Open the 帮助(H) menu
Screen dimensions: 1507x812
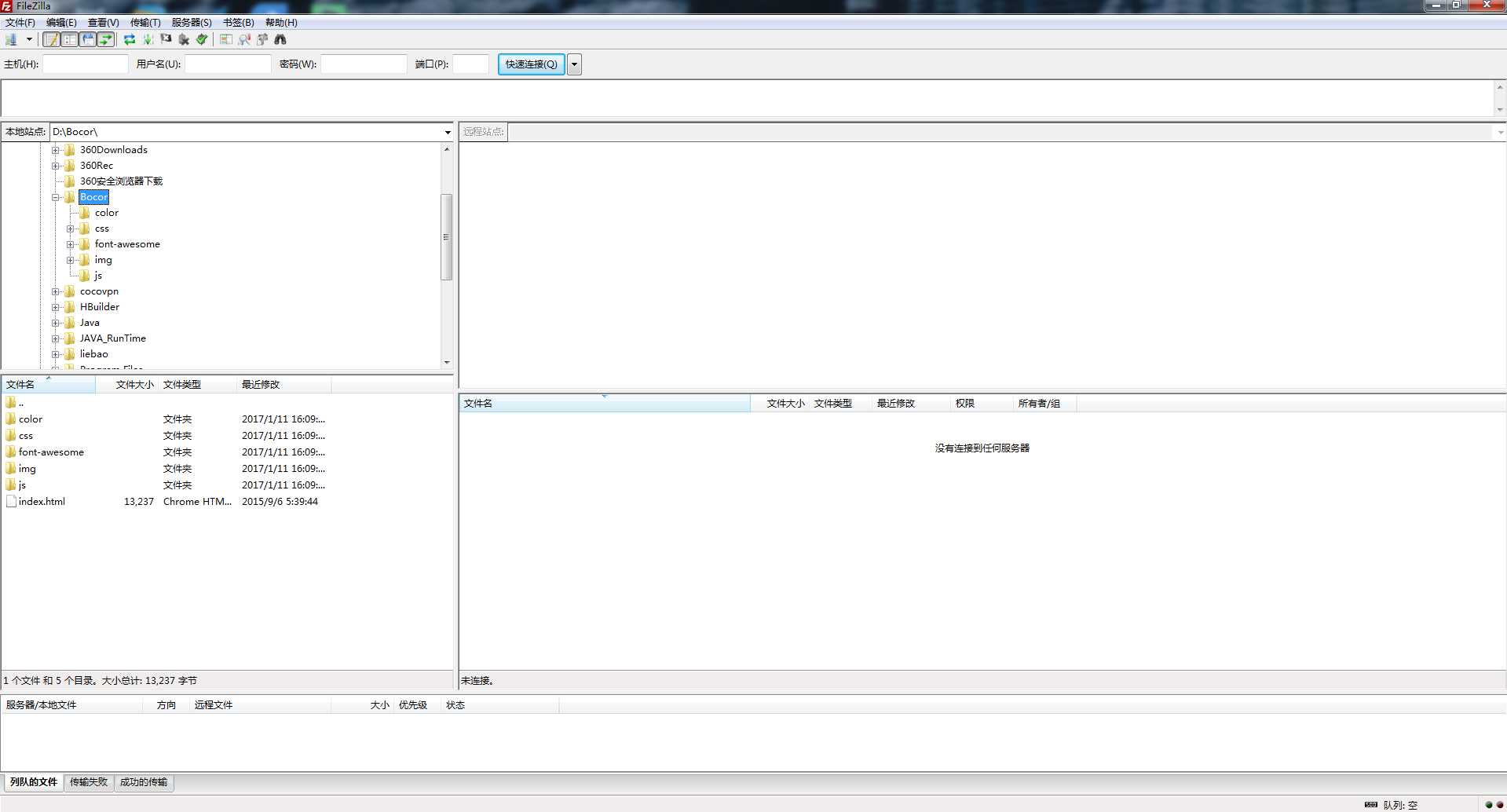[281, 23]
